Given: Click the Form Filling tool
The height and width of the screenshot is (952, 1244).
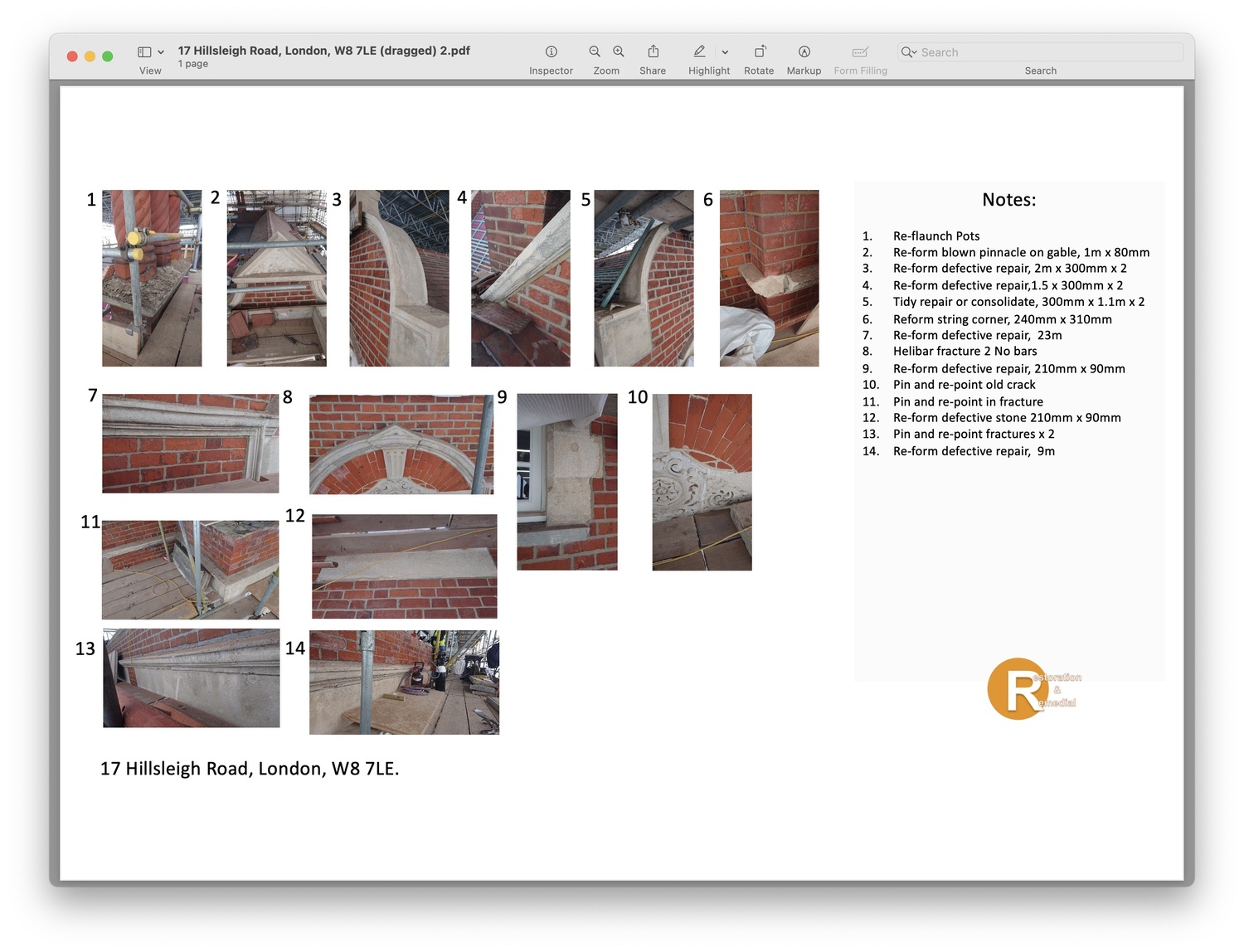Looking at the screenshot, I should 860,51.
